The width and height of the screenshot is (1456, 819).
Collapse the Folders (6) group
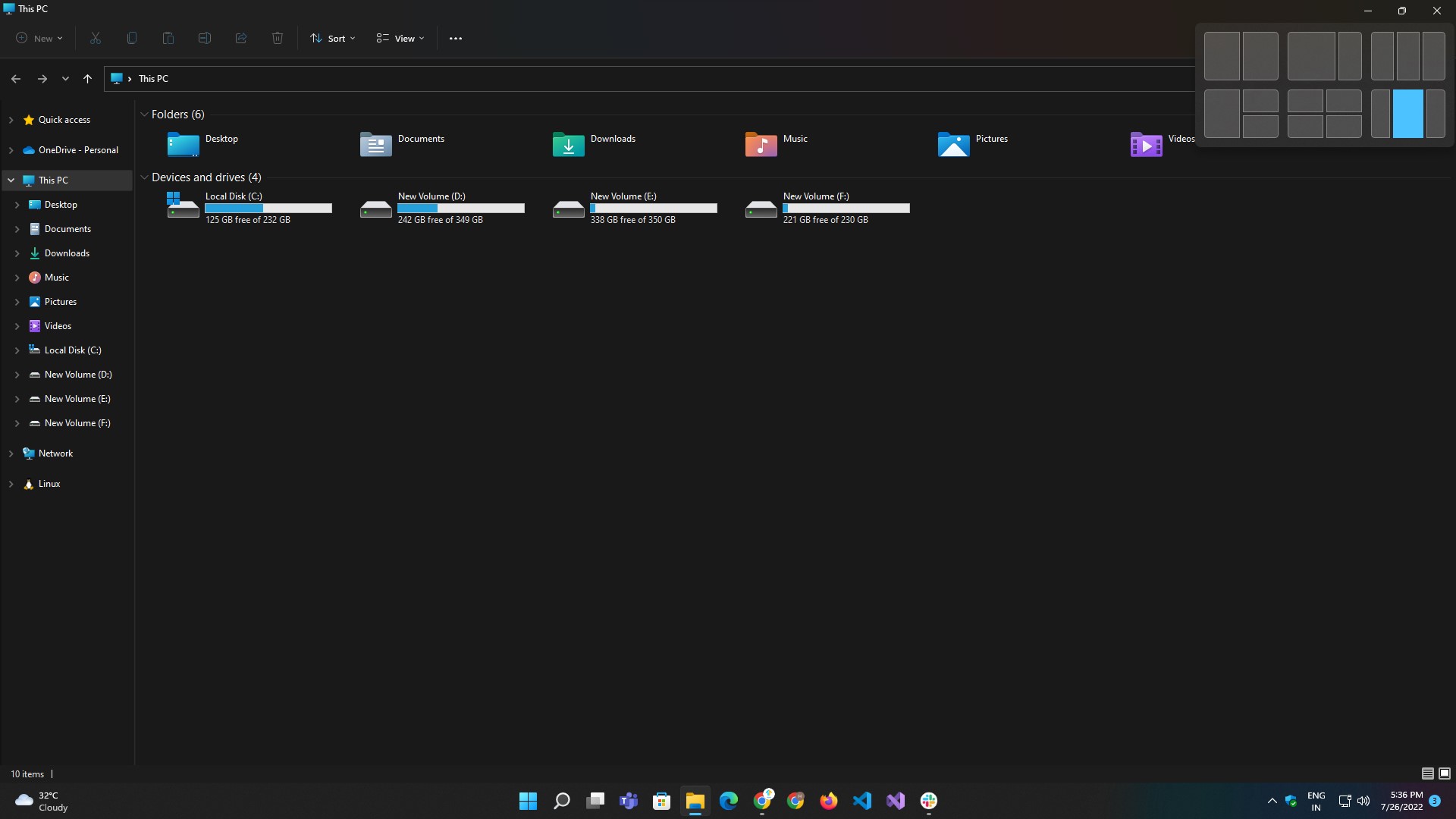144,115
